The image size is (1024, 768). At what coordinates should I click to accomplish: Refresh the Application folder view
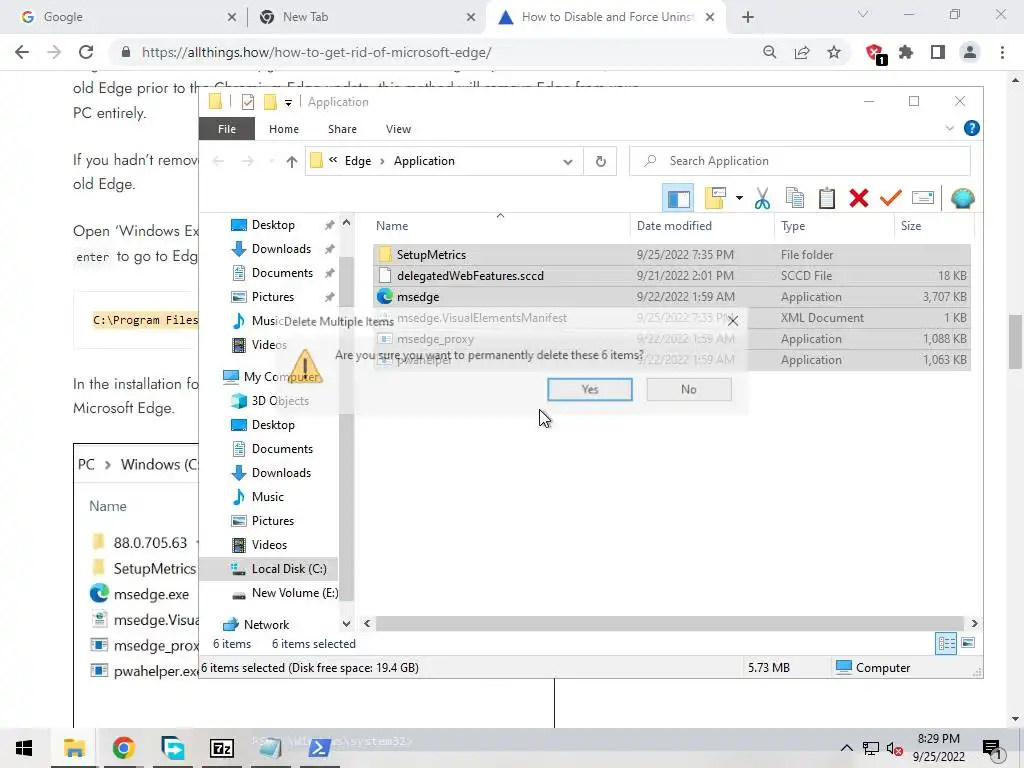pos(600,161)
